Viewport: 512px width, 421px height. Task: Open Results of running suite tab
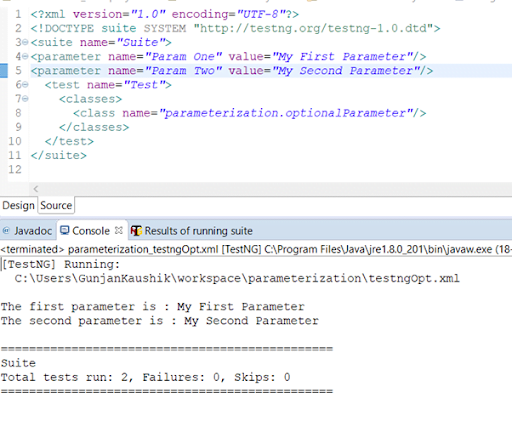(192, 231)
